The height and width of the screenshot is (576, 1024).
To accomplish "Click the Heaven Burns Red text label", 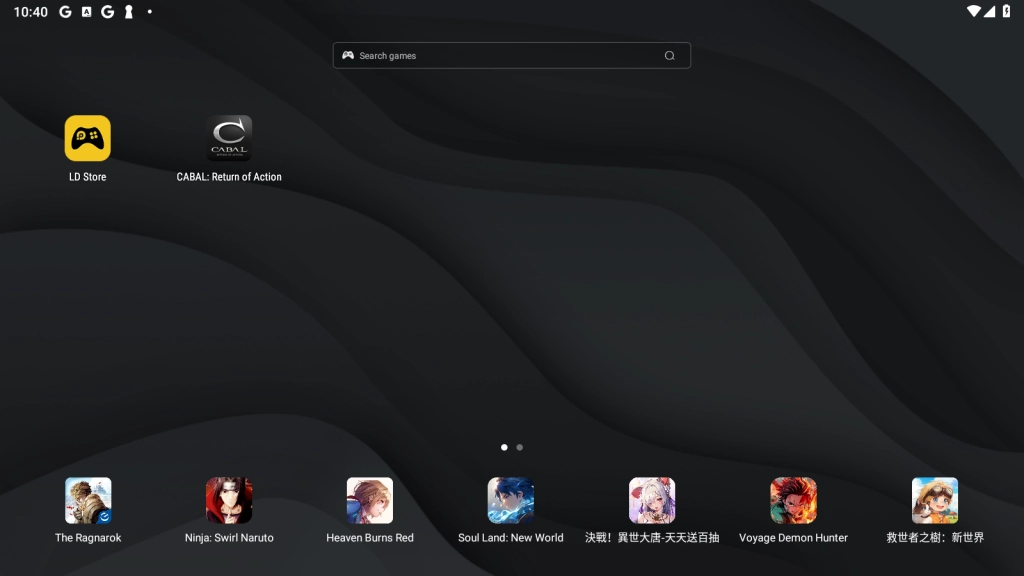I will [370, 538].
